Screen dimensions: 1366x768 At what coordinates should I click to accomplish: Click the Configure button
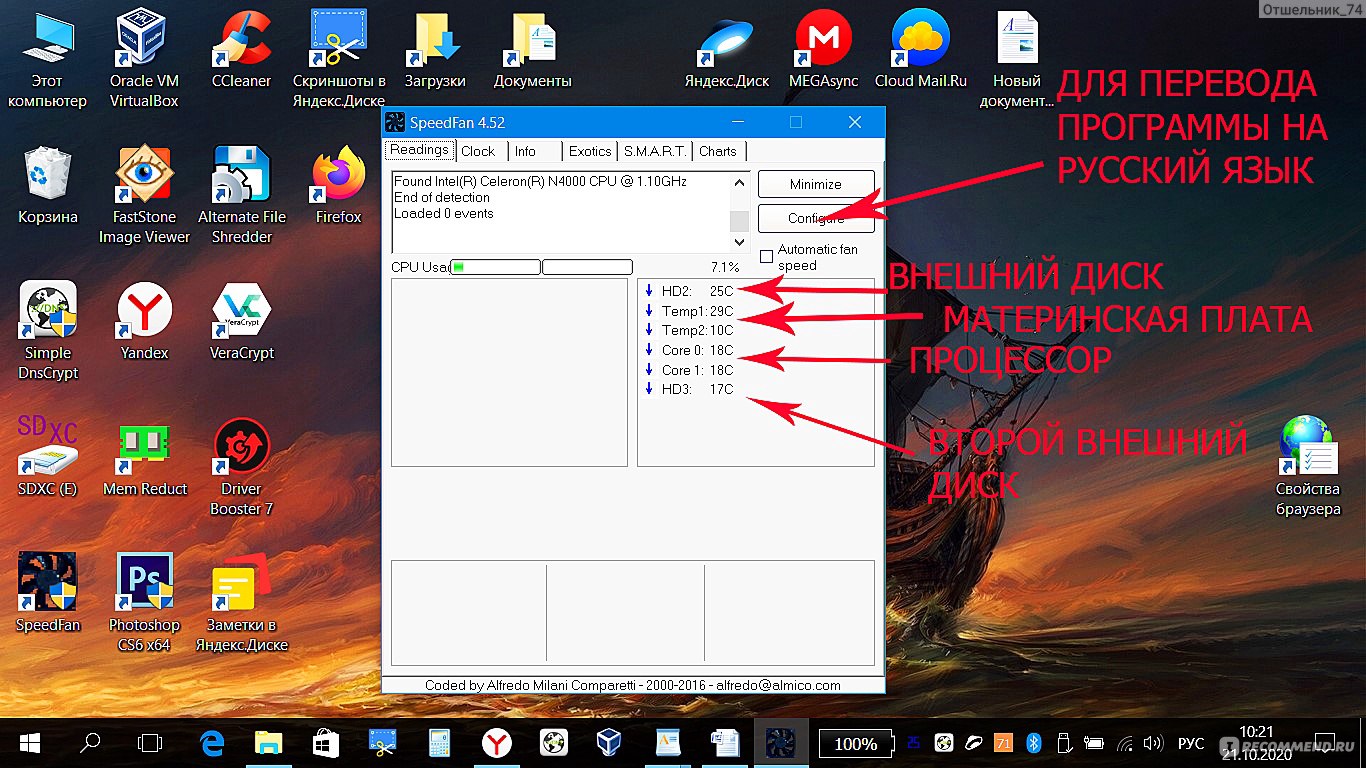(816, 218)
